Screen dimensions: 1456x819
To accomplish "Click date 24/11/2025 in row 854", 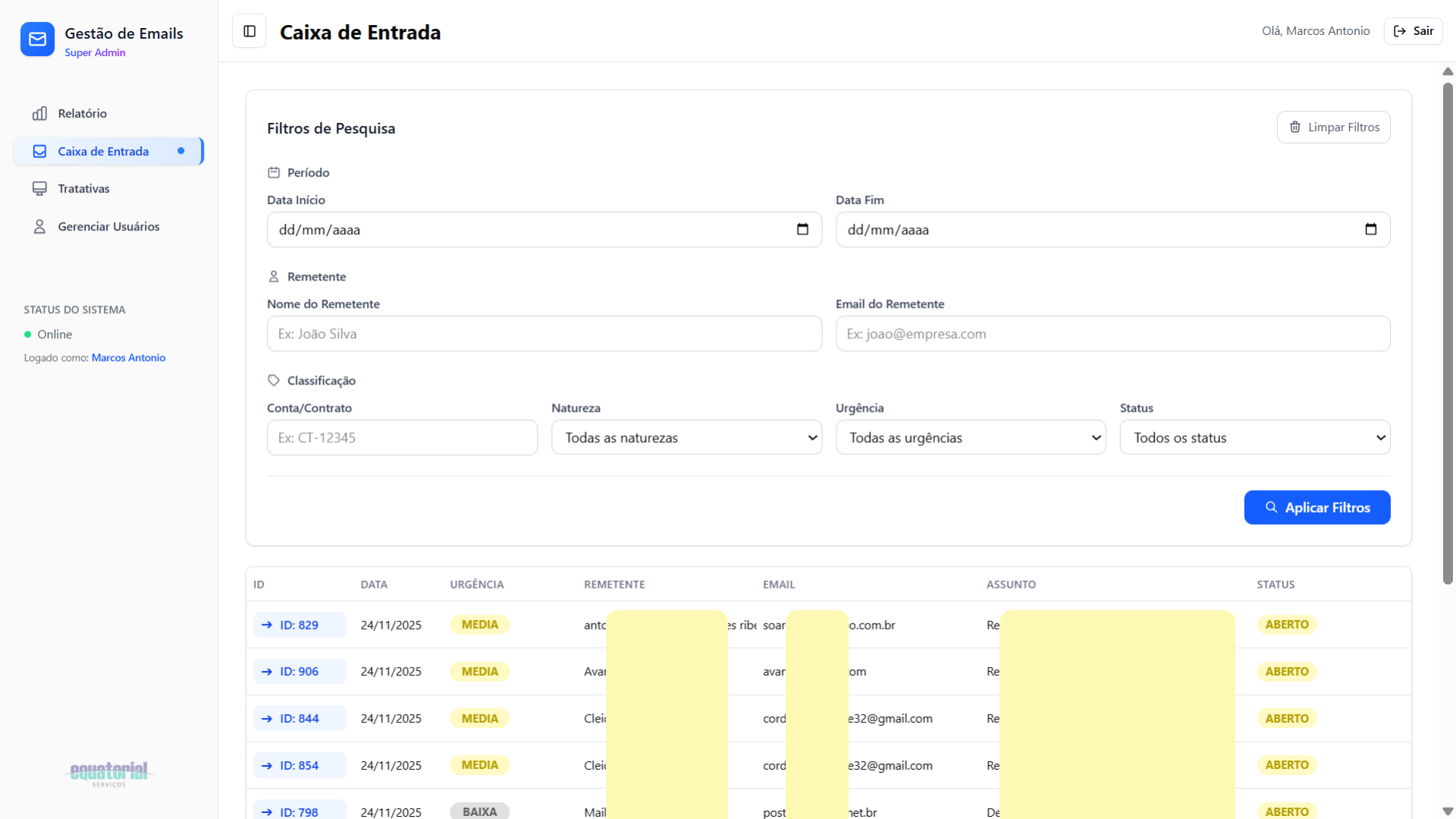I will pyautogui.click(x=391, y=766).
